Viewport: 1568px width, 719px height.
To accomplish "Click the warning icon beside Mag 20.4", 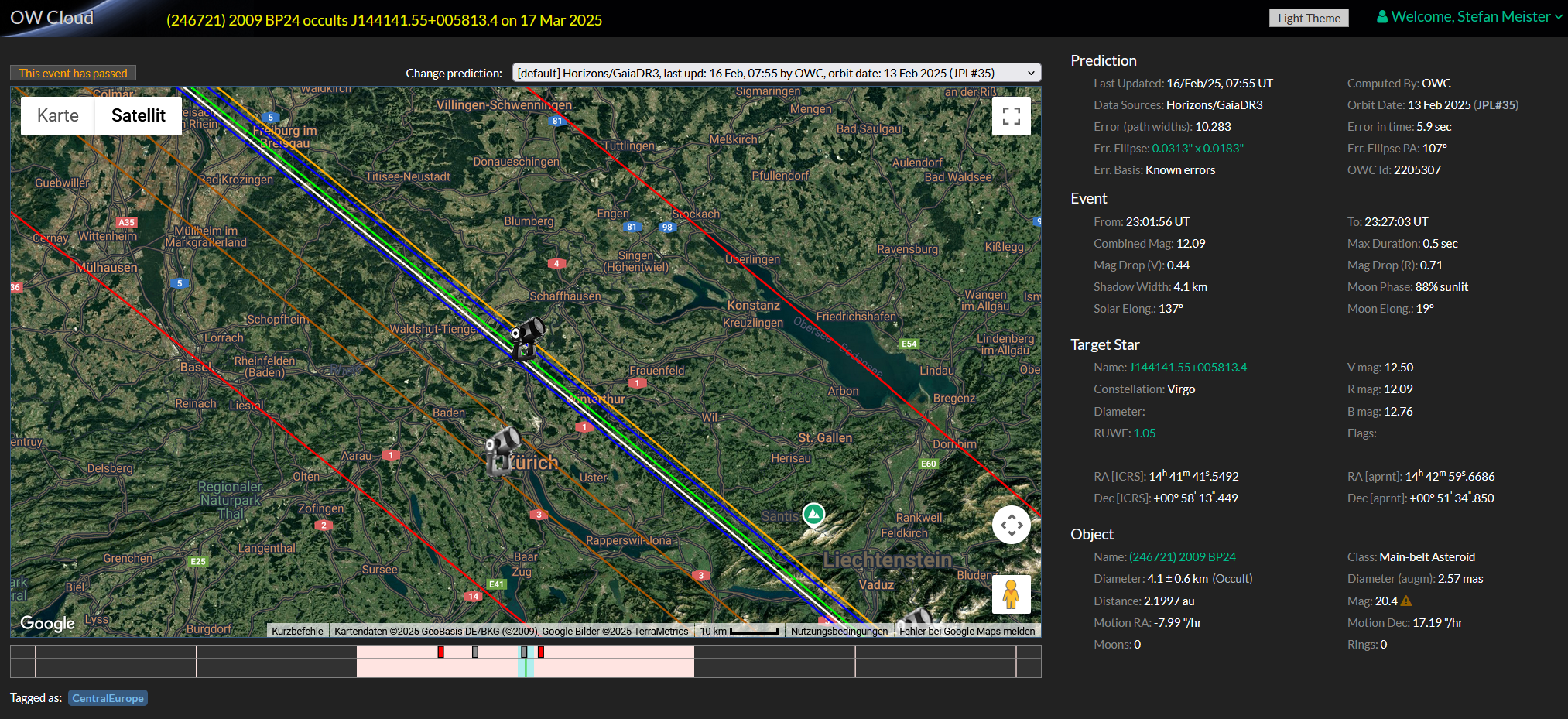I will (1406, 601).
